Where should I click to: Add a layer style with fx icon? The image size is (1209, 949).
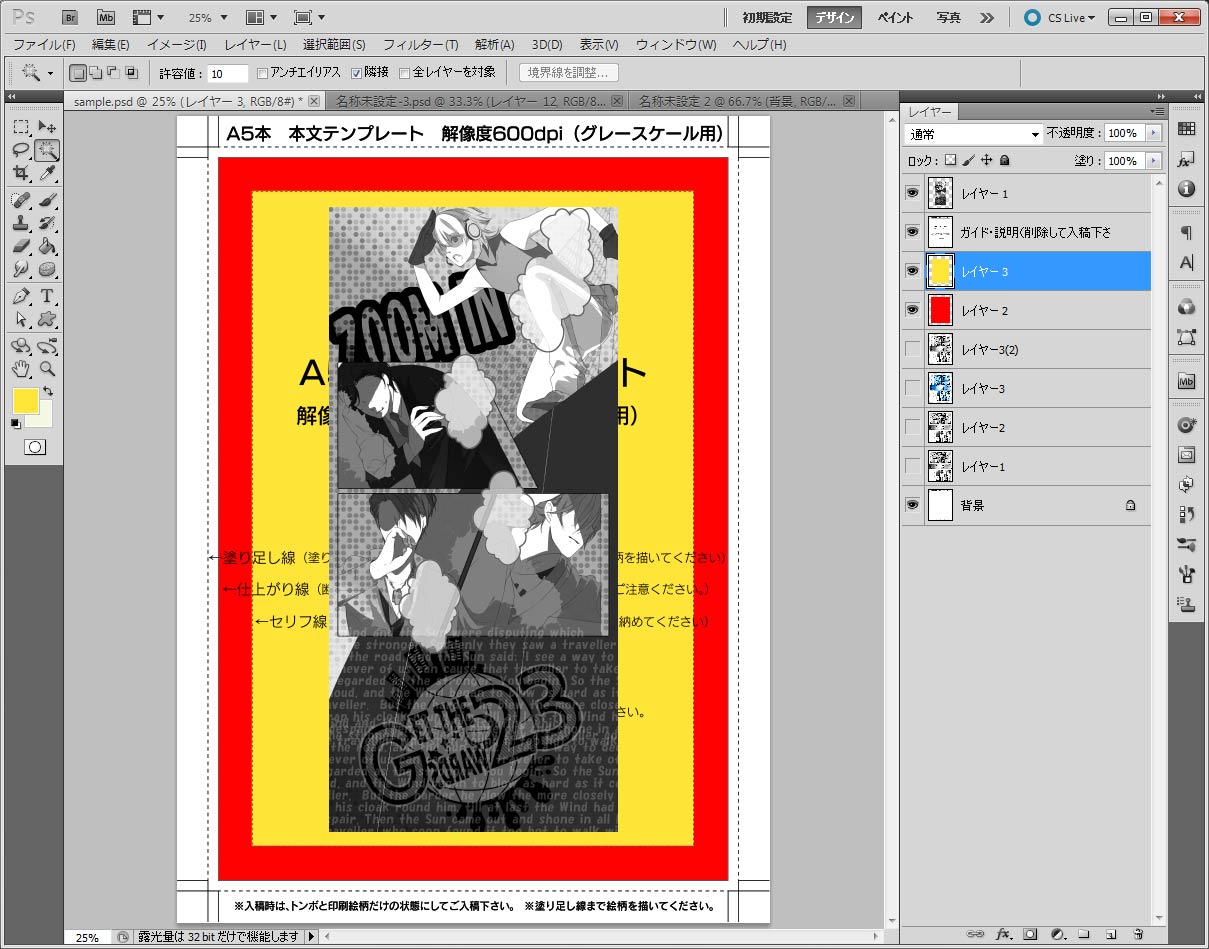(1003, 934)
